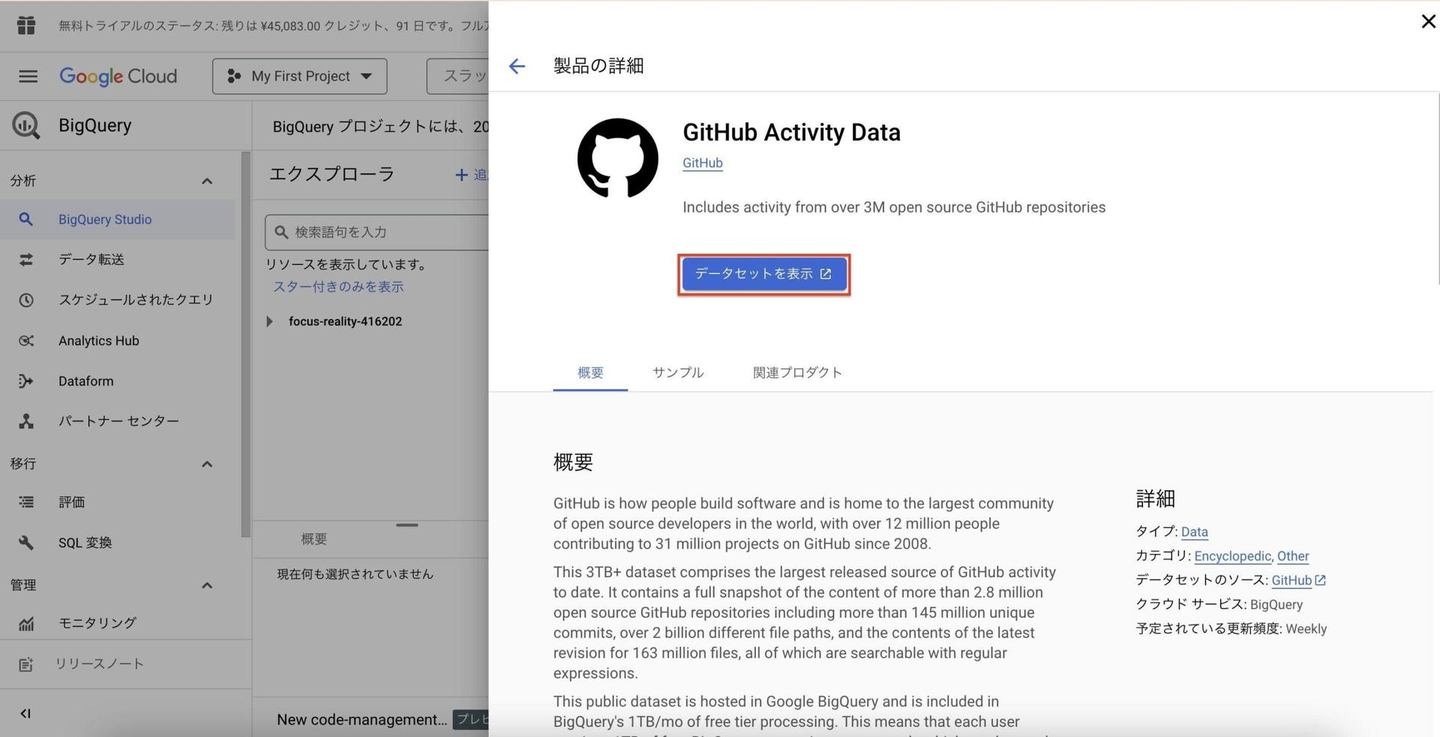Collapse the 管理 section
The height and width of the screenshot is (737, 1440).
pos(207,585)
